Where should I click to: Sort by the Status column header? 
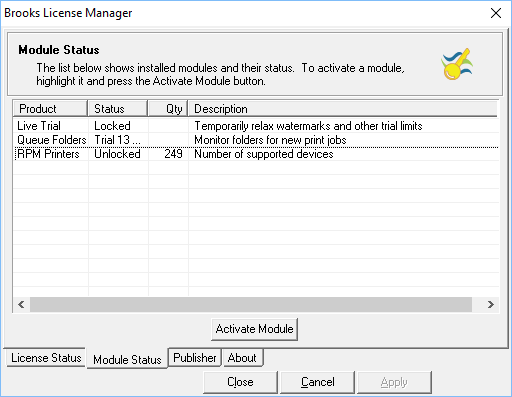point(118,109)
